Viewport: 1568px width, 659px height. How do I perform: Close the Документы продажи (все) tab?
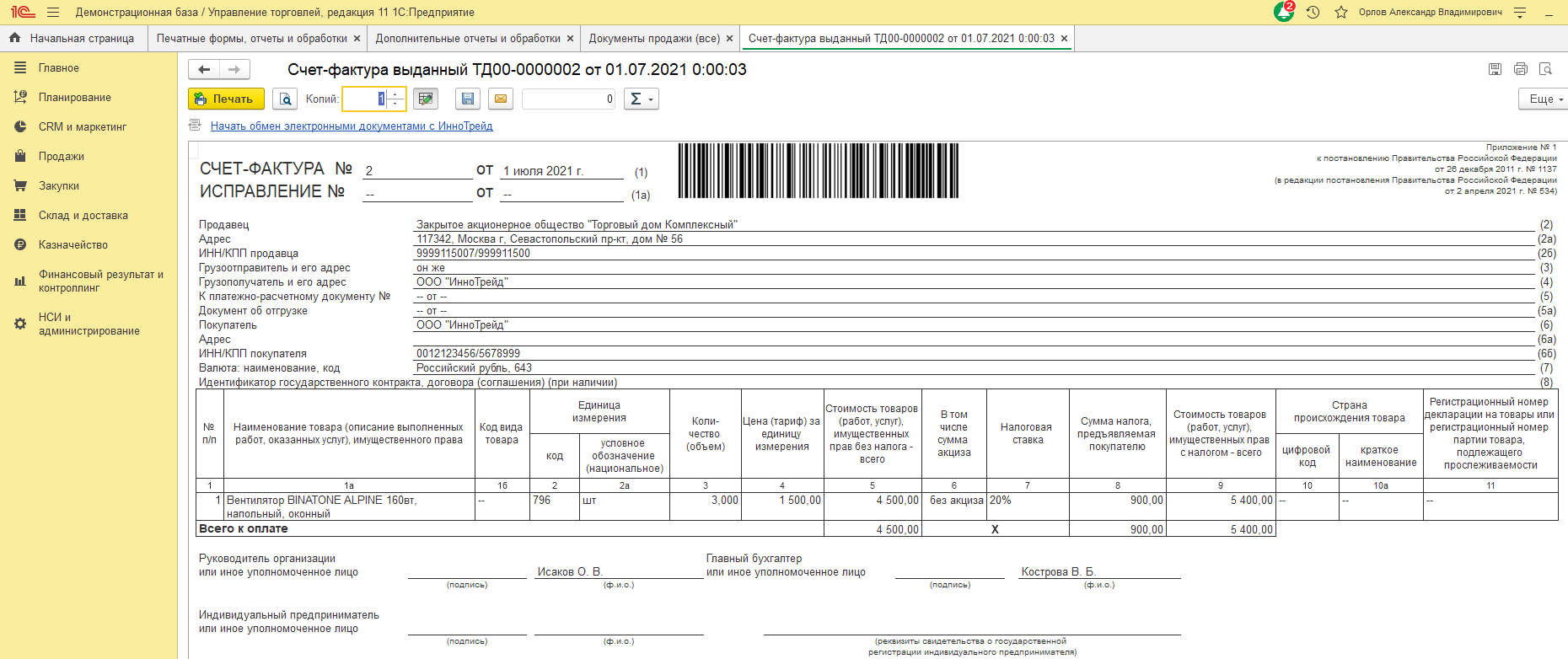(729, 39)
